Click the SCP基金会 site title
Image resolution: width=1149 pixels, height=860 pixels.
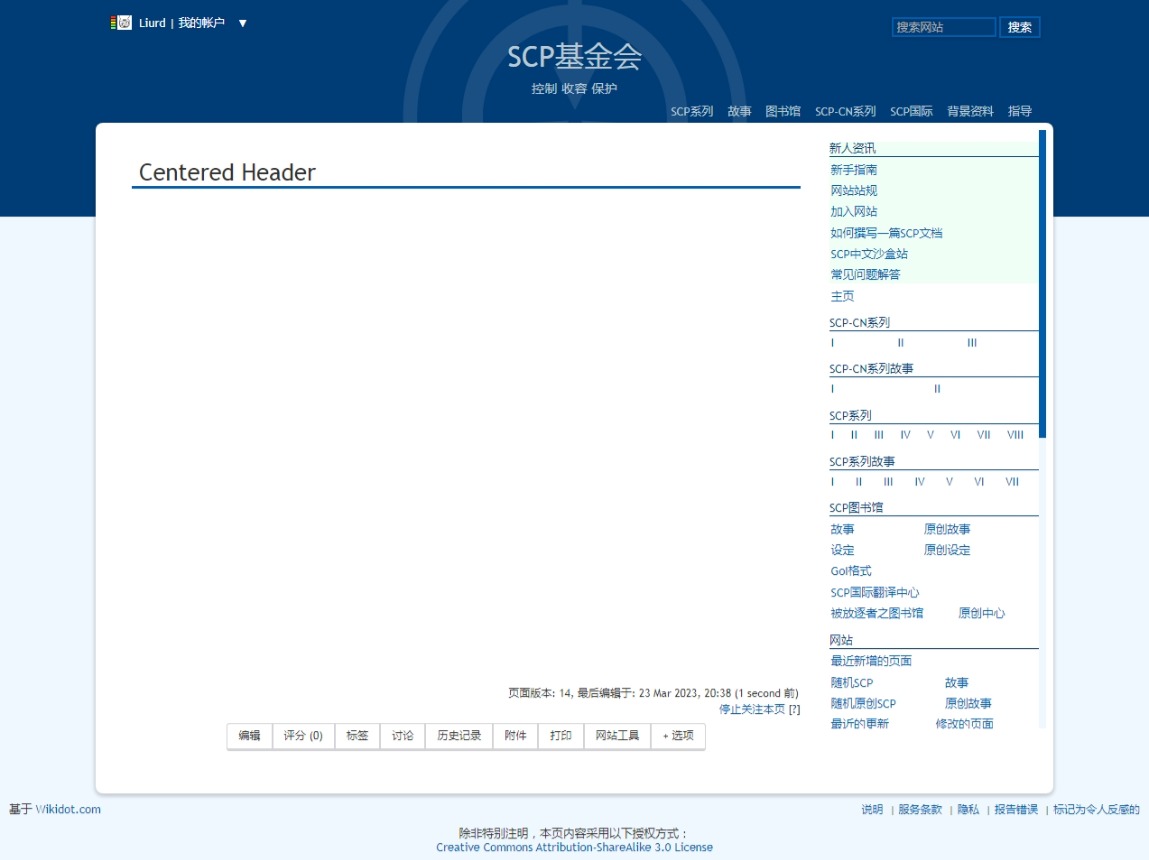click(574, 56)
